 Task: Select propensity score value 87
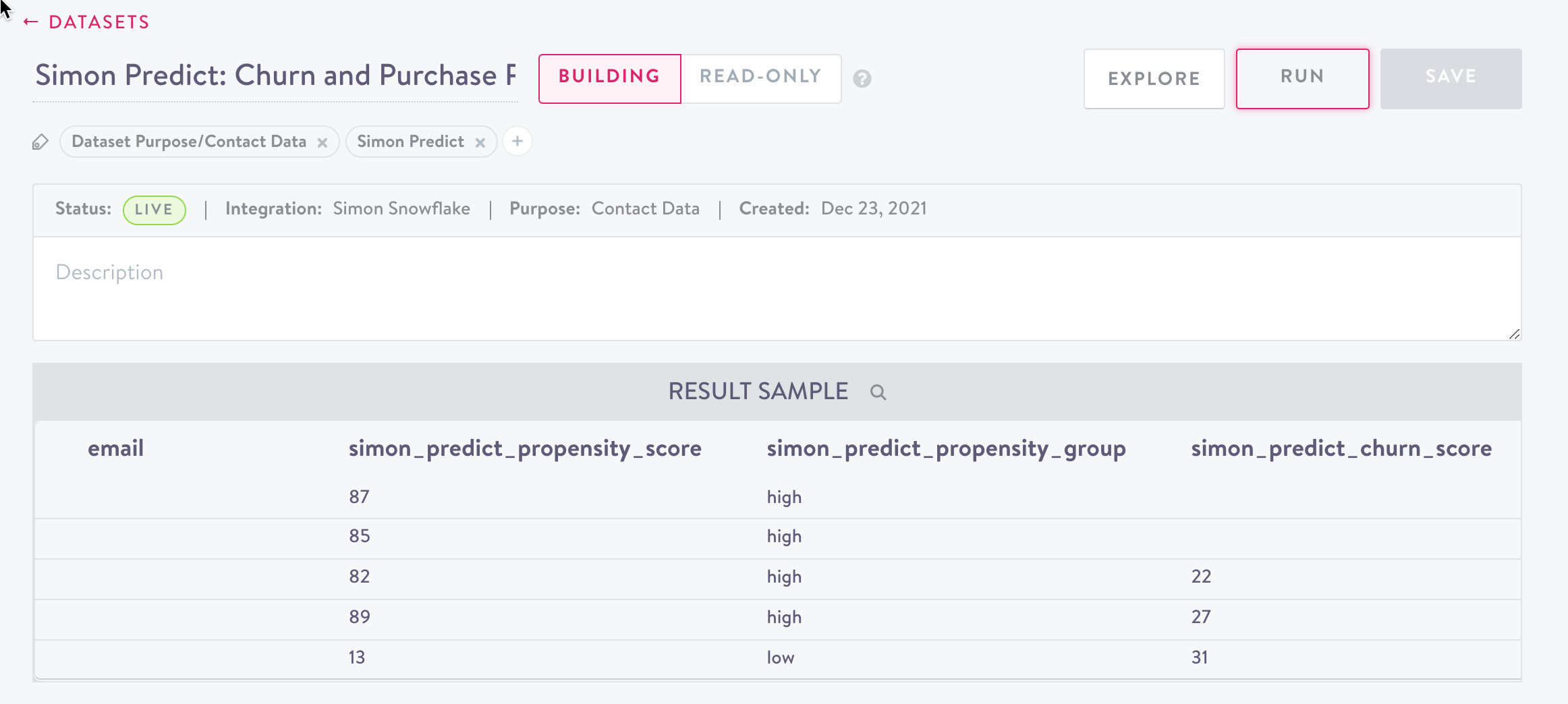(x=359, y=497)
